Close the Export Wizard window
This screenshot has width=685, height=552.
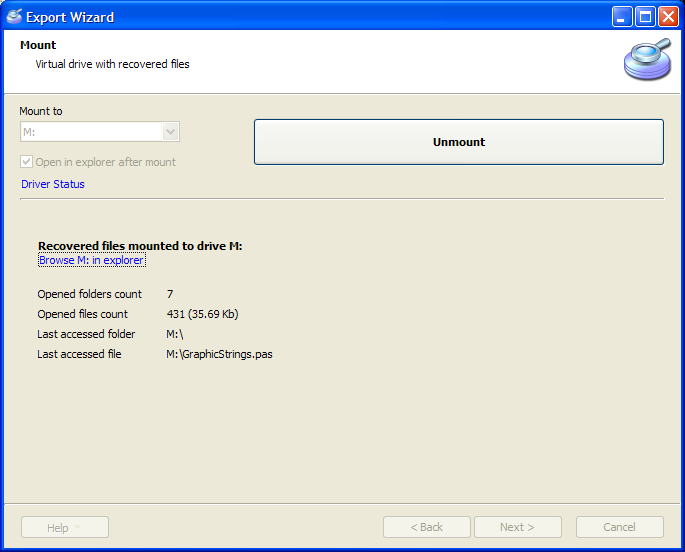click(668, 17)
